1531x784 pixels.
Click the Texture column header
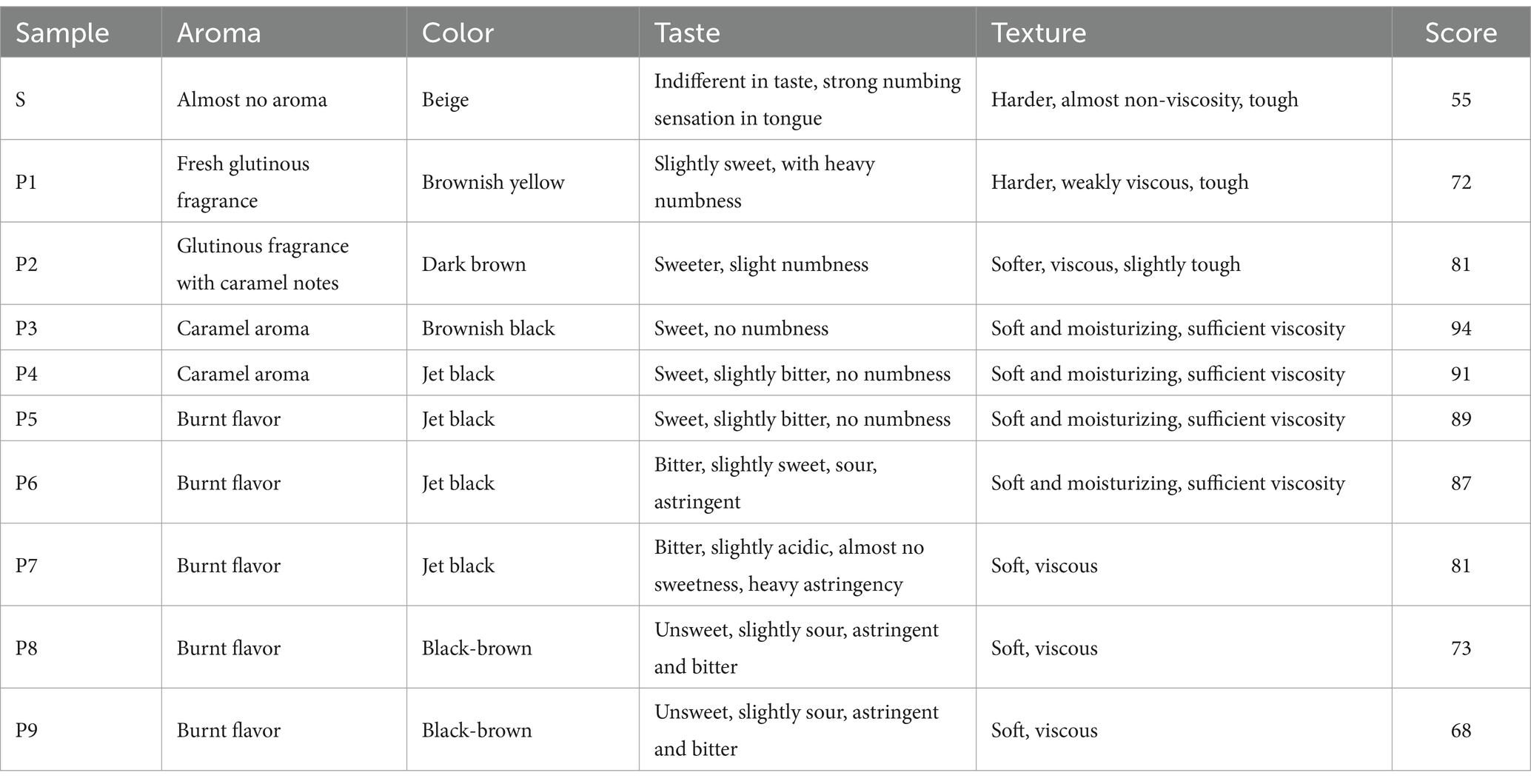point(1038,33)
